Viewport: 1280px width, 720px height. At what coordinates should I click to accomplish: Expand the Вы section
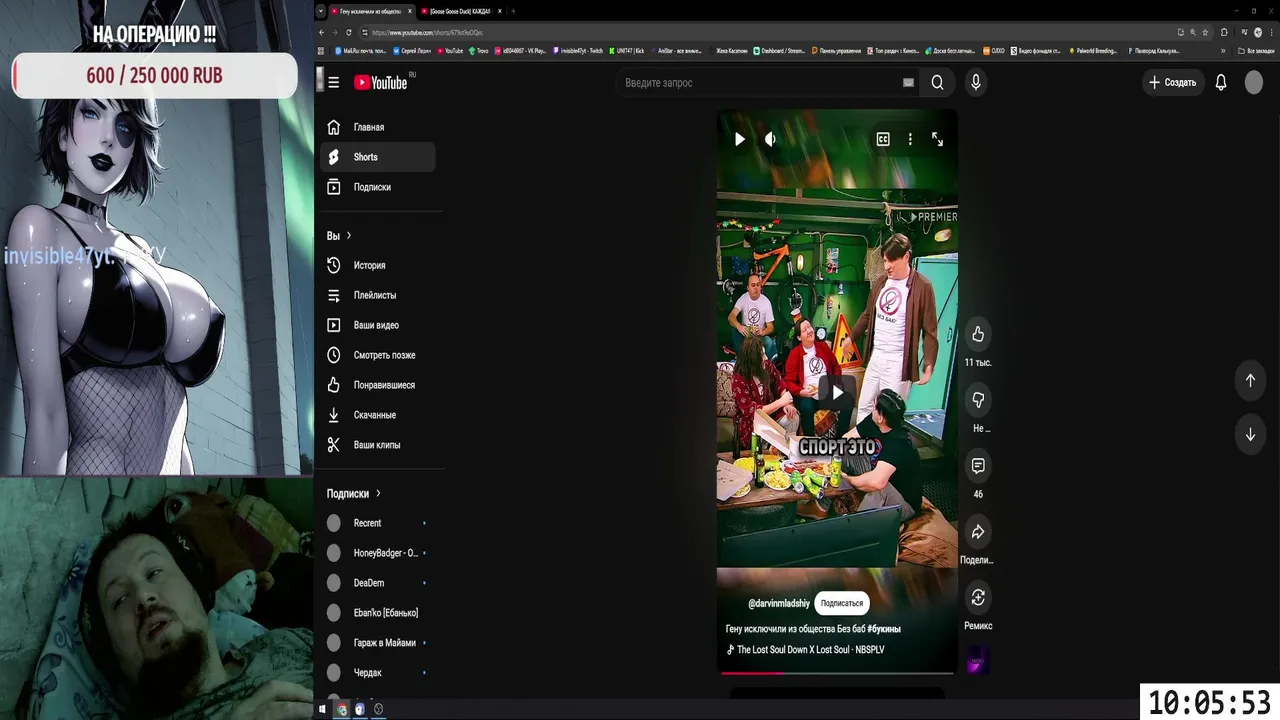point(339,236)
